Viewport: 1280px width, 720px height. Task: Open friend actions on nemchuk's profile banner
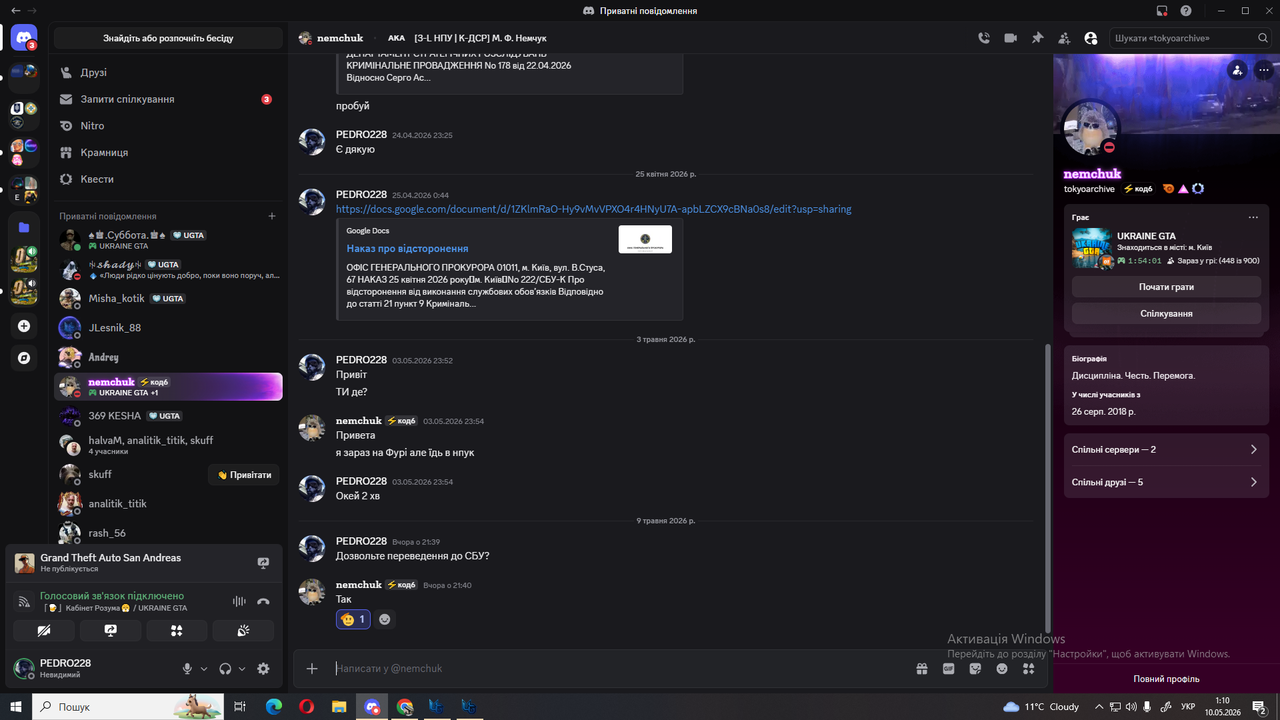pyautogui.click(x=1238, y=70)
